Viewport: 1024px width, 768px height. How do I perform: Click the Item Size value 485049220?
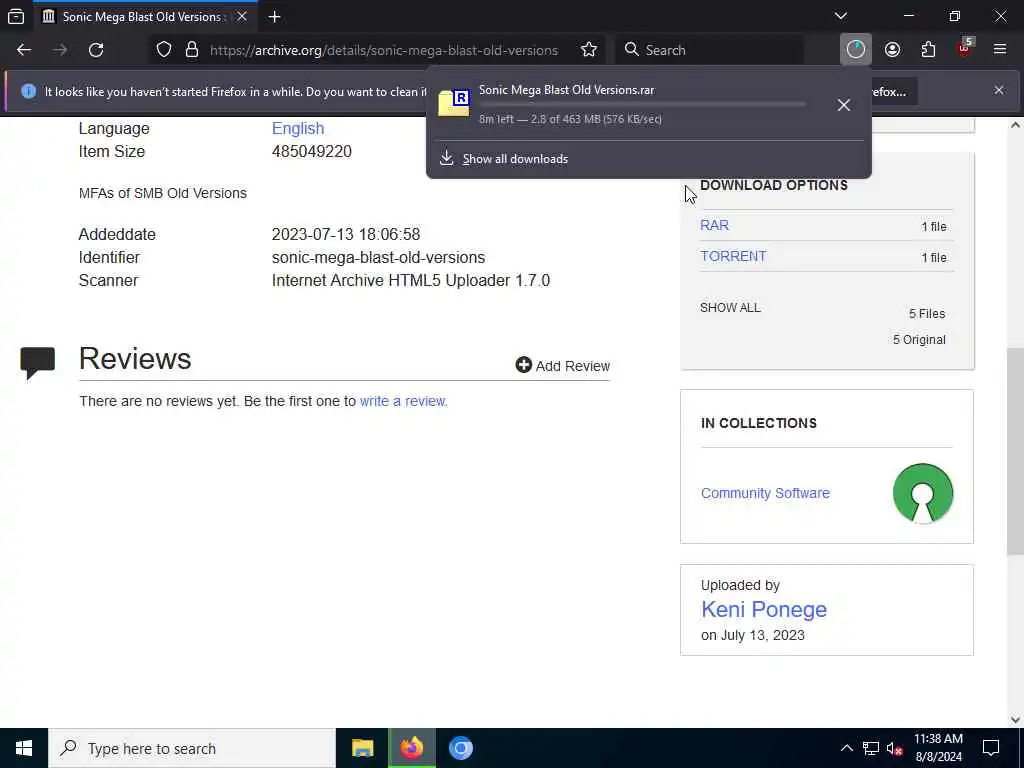[x=312, y=152]
